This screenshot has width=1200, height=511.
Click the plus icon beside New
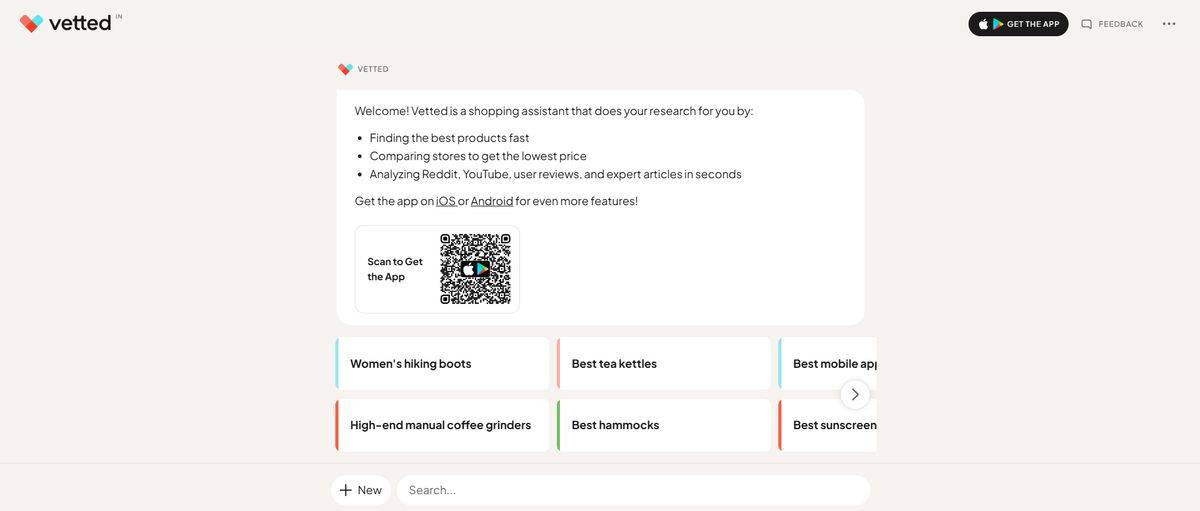(x=346, y=490)
